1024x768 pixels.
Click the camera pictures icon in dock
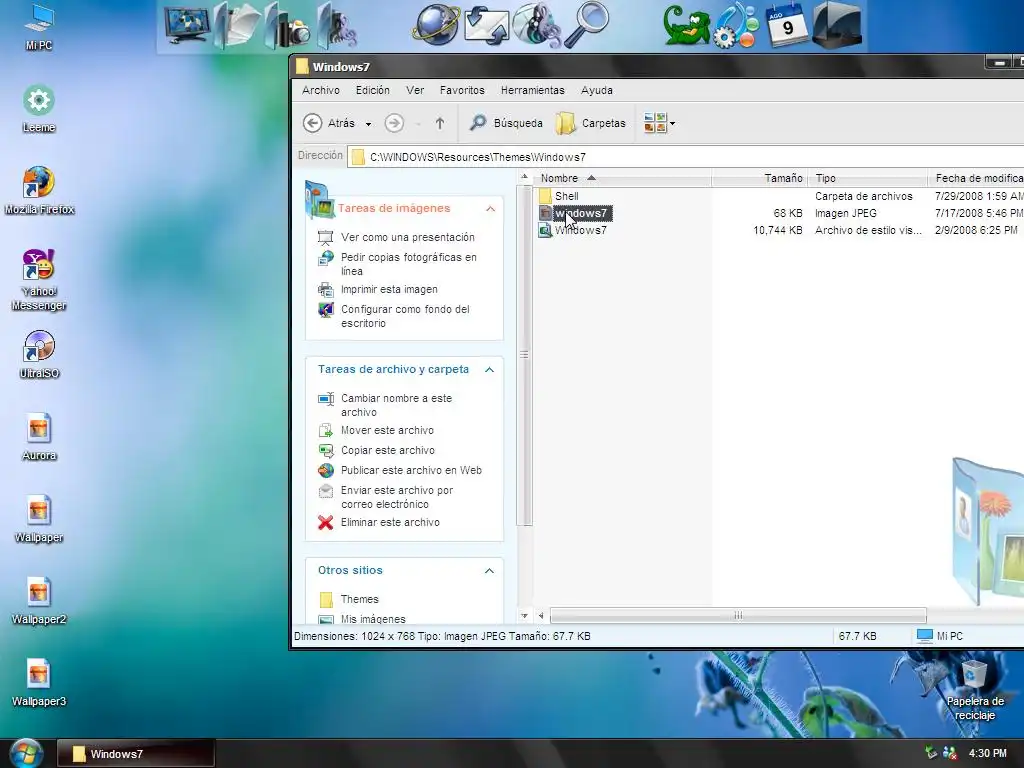(287, 27)
